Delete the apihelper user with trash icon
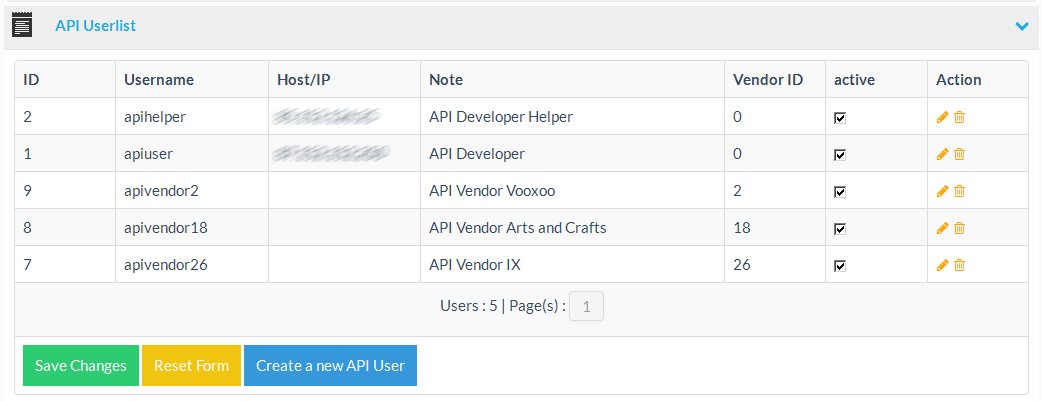Image resolution: width=1042 pixels, height=401 pixels. pos(959,117)
